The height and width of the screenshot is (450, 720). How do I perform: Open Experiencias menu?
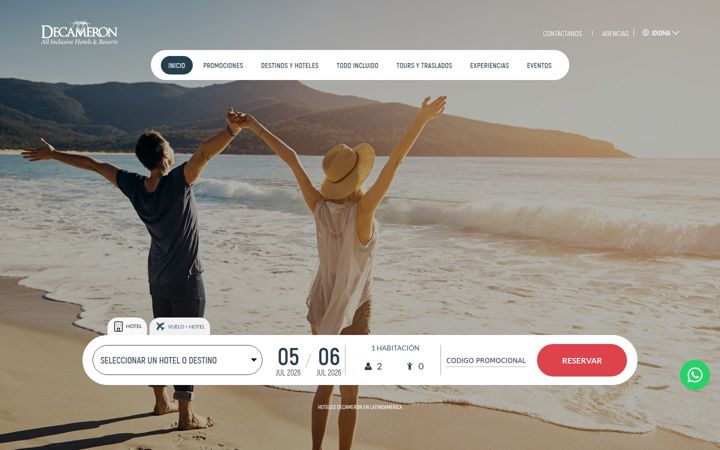489,66
